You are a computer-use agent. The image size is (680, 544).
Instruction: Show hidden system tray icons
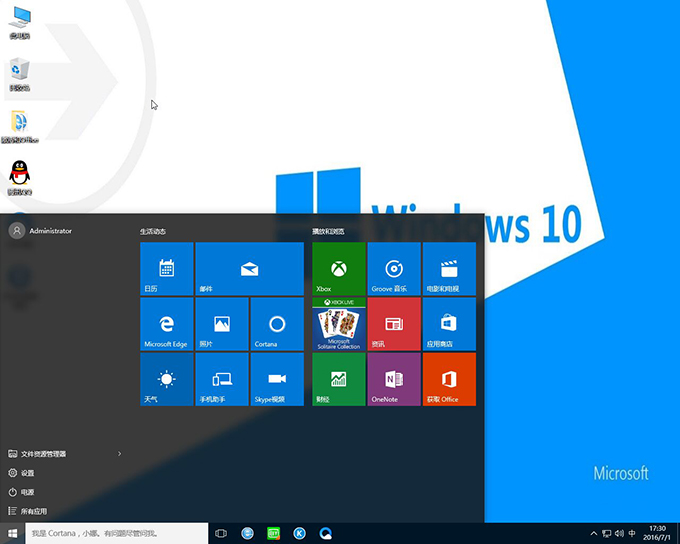click(x=594, y=534)
